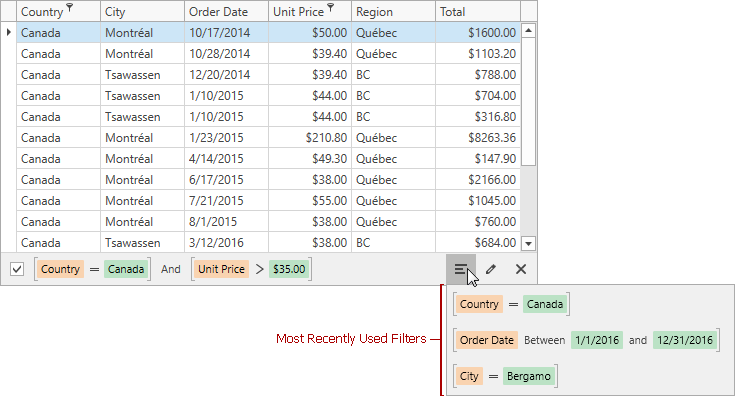The width and height of the screenshot is (735, 396).
Task: Click the $35.00 value in filter panel
Action: pos(289,269)
